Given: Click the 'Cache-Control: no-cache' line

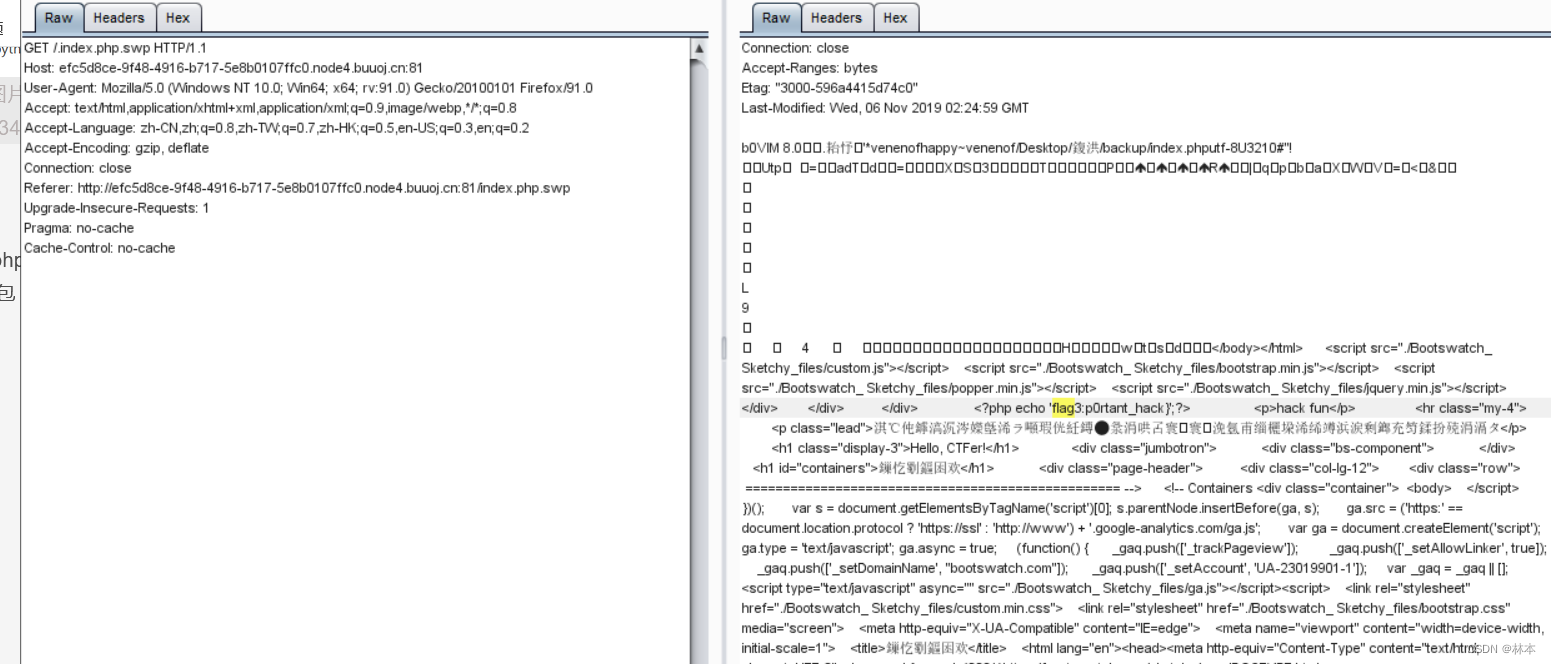Looking at the screenshot, I should pyautogui.click(x=99, y=248).
